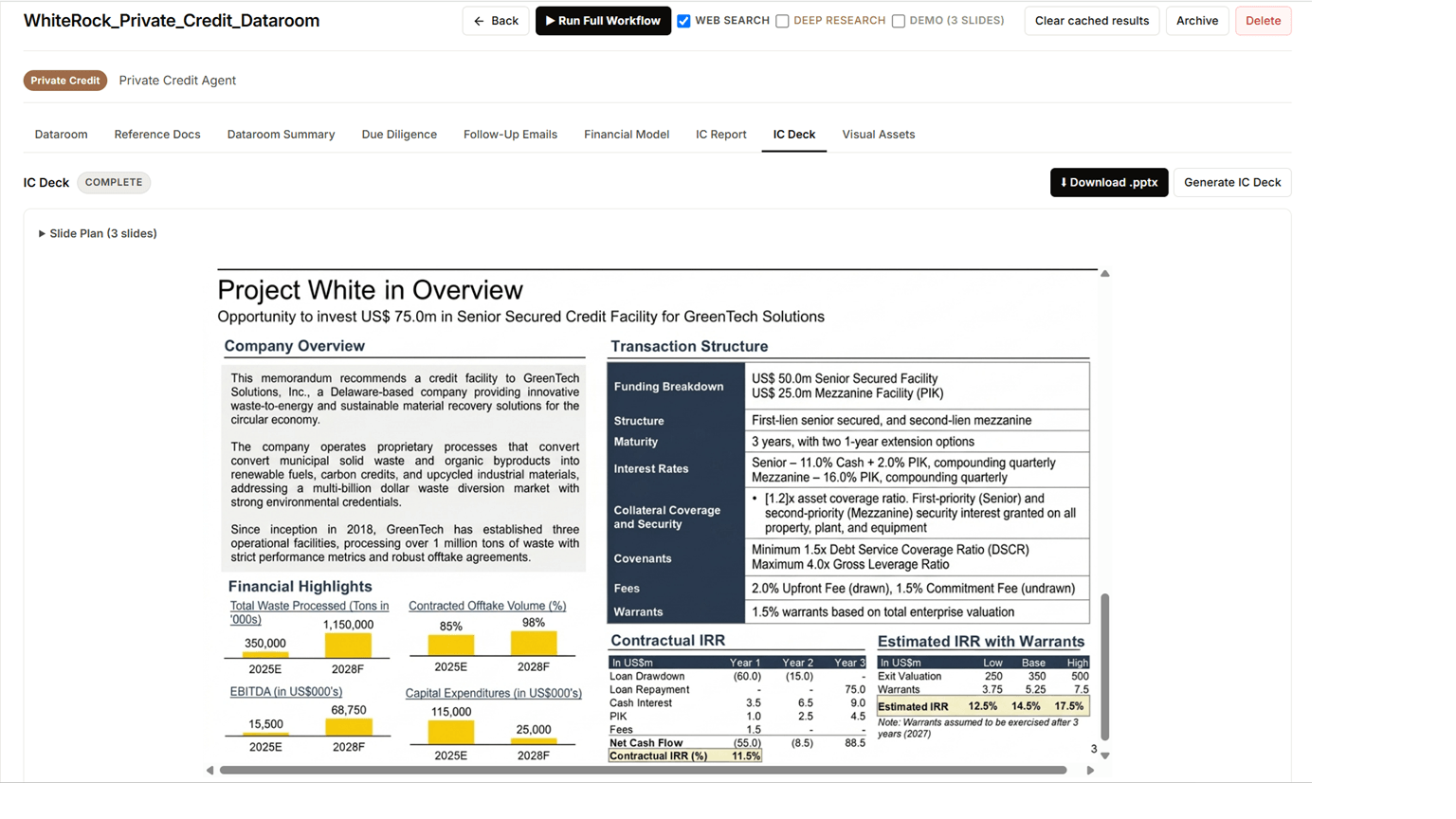Viewport: 1456px width, 819px height.
Task: Click the vertical scrollbar thumb of the slide preview
Action: click(1105, 666)
